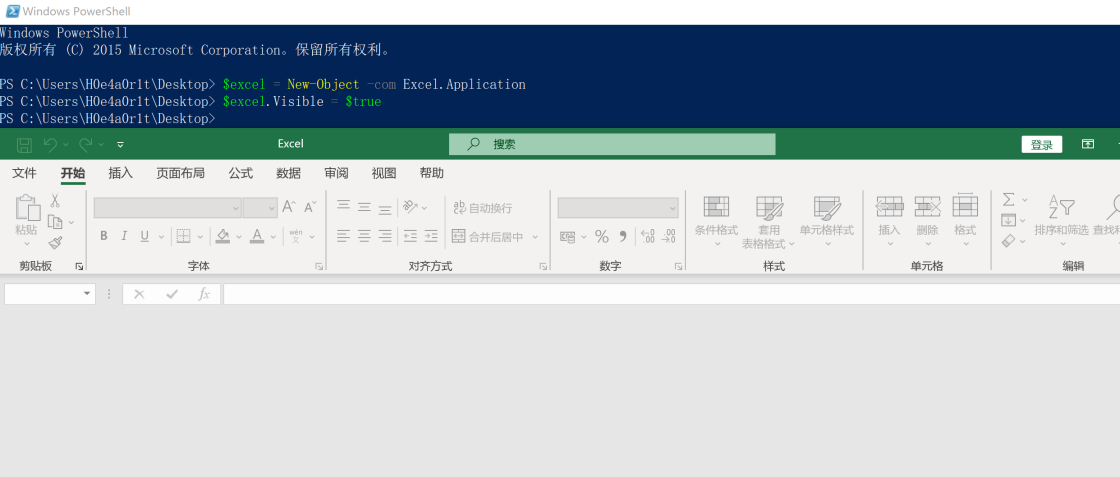Click the Copy icon

pyautogui.click(x=54, y=222)
